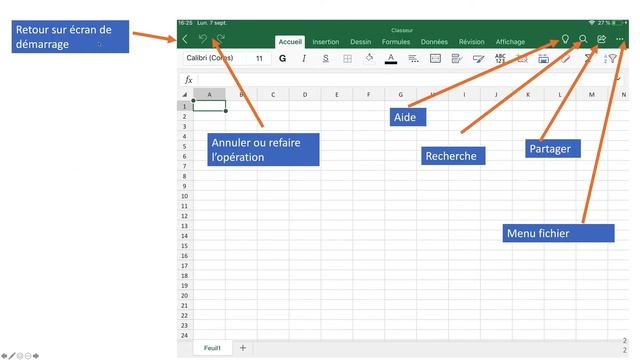Open the magnifying glass search
The image size is (640, 360).
[583, 39]
